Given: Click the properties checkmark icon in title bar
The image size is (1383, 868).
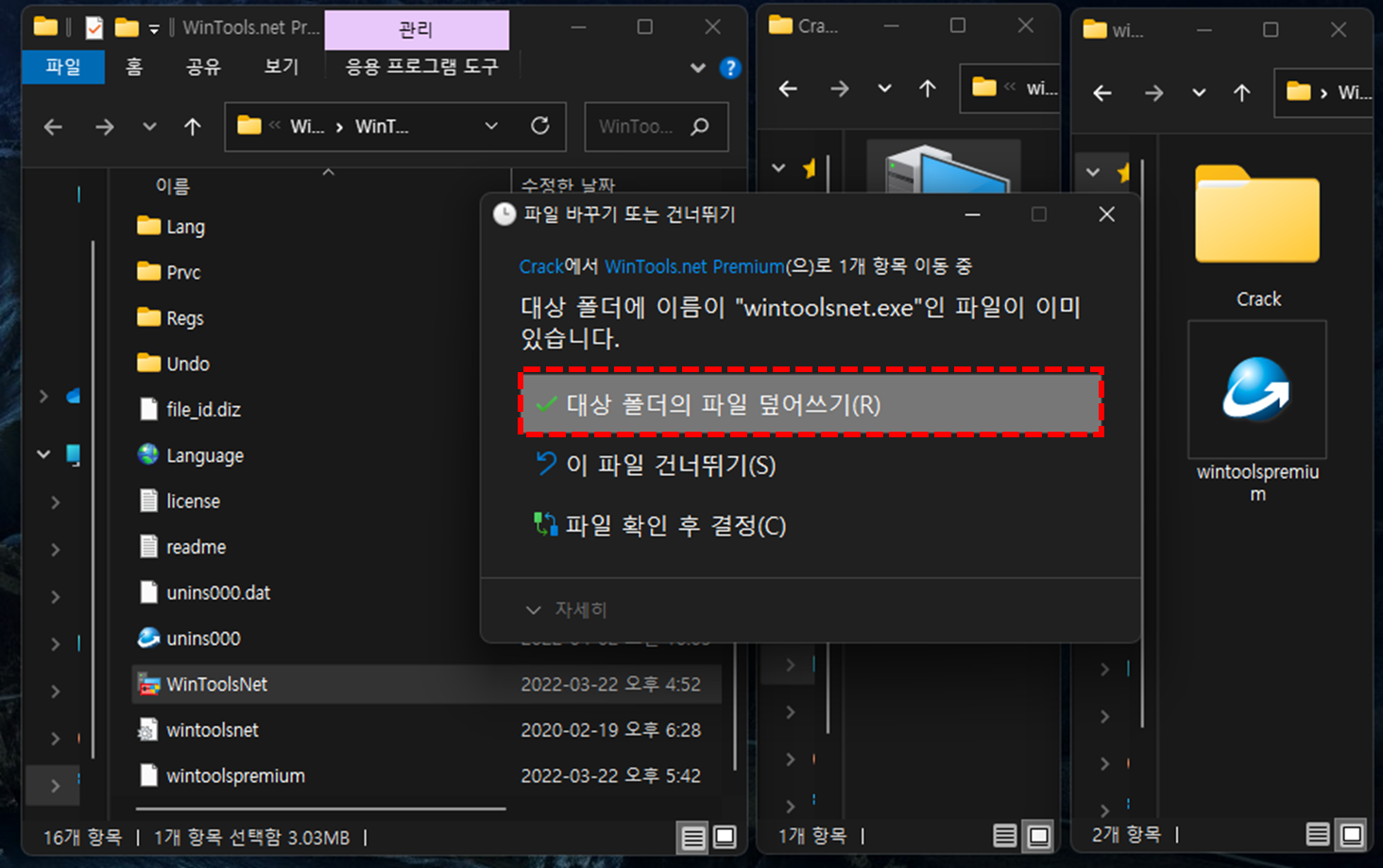Looking at the screenshot, I should [x=94, y=27].
